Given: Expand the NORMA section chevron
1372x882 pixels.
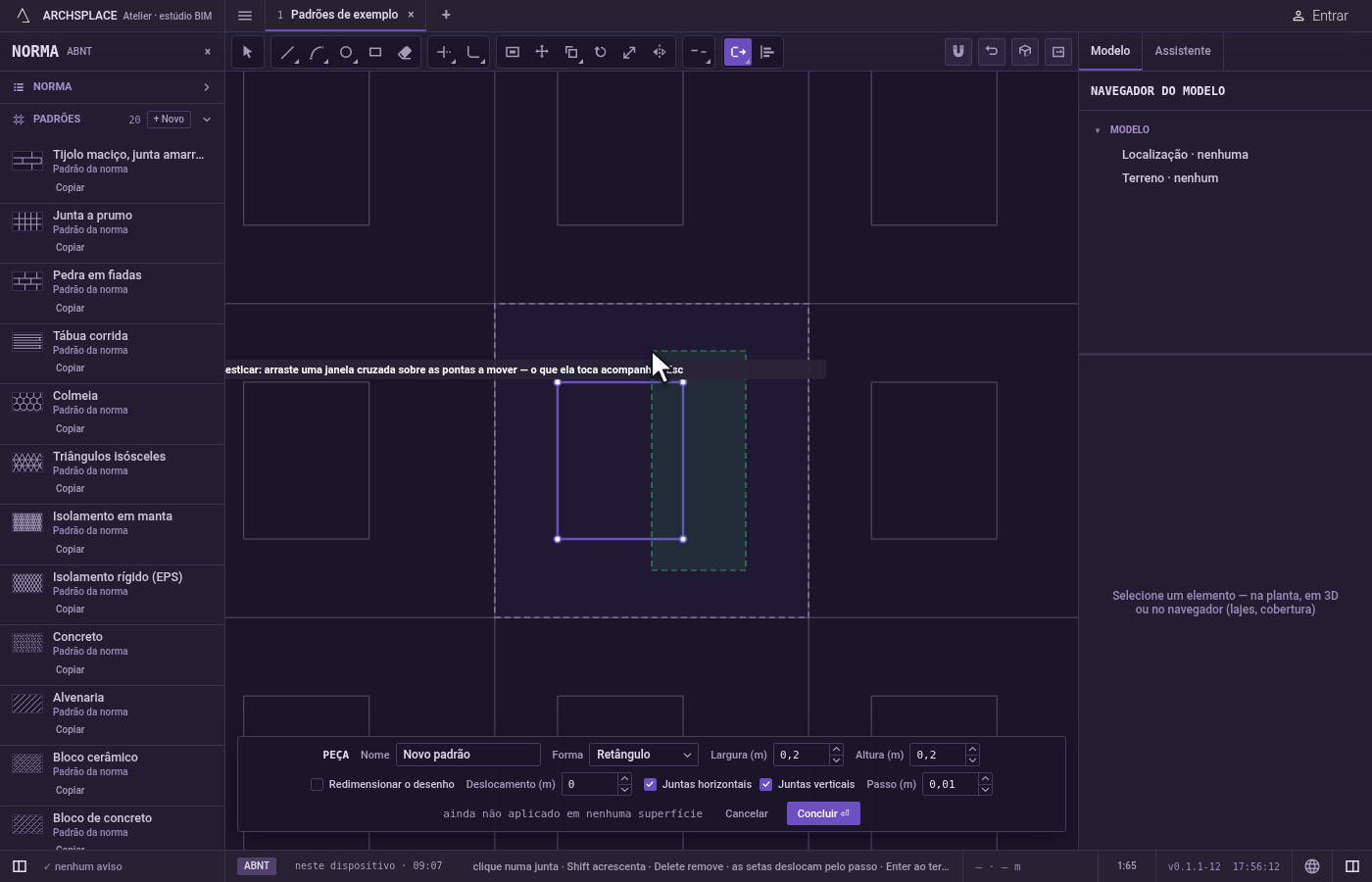Looking at the screenshot, I should [207, 87].
